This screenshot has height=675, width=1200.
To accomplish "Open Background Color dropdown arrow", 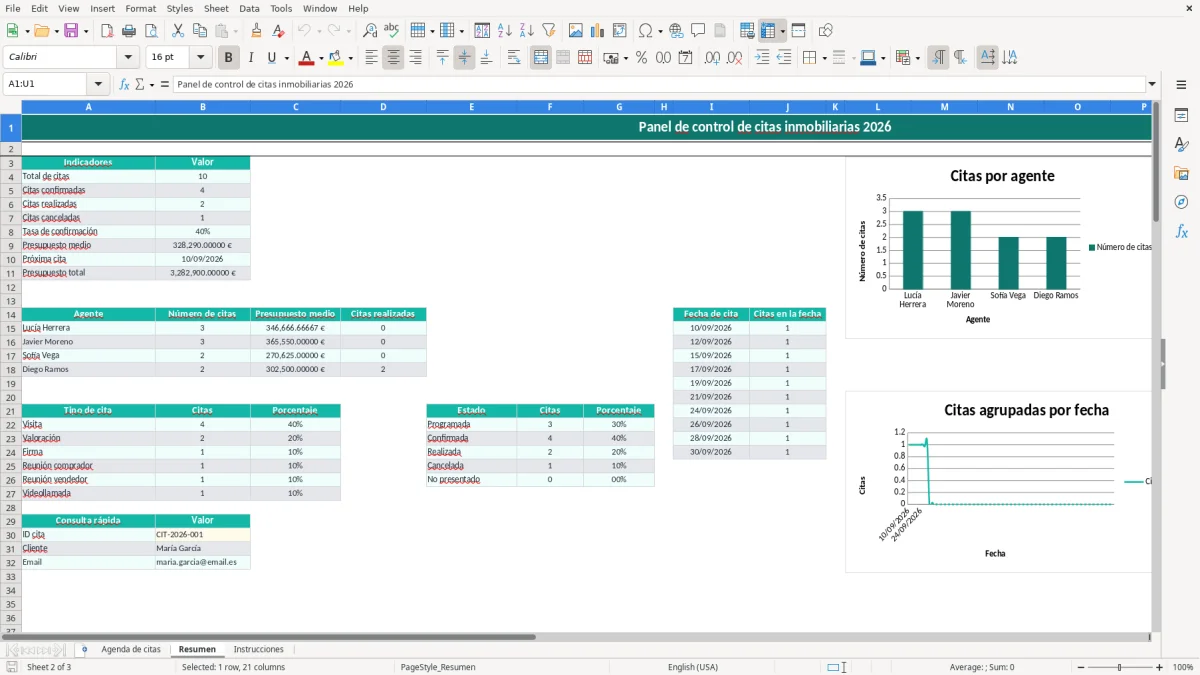I will coord(352,58).
